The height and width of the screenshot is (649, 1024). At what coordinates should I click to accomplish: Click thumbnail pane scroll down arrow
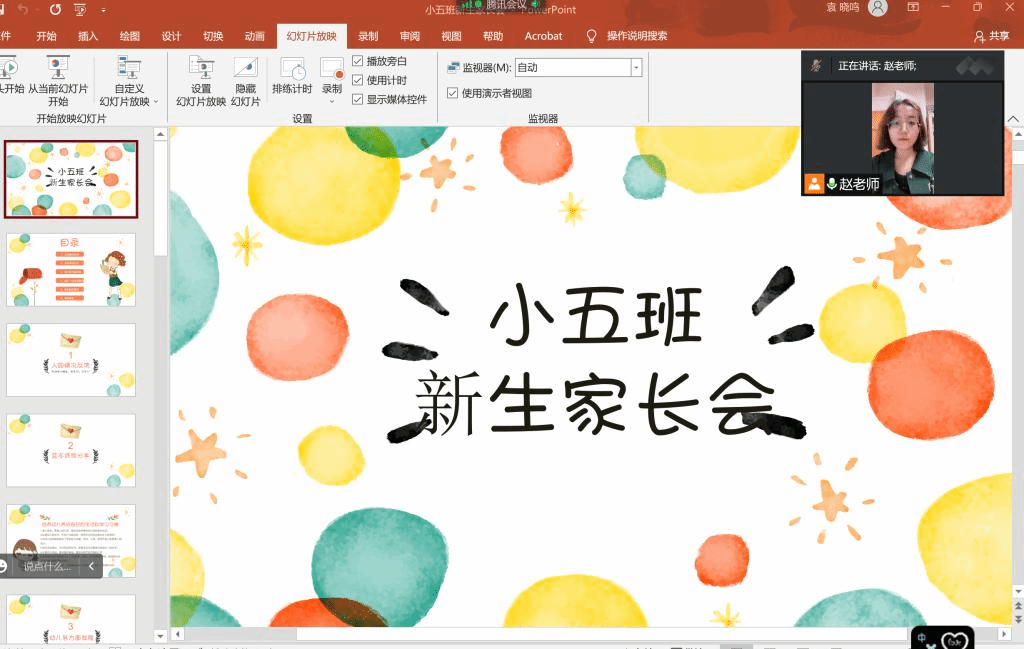[x=160, y=635]
